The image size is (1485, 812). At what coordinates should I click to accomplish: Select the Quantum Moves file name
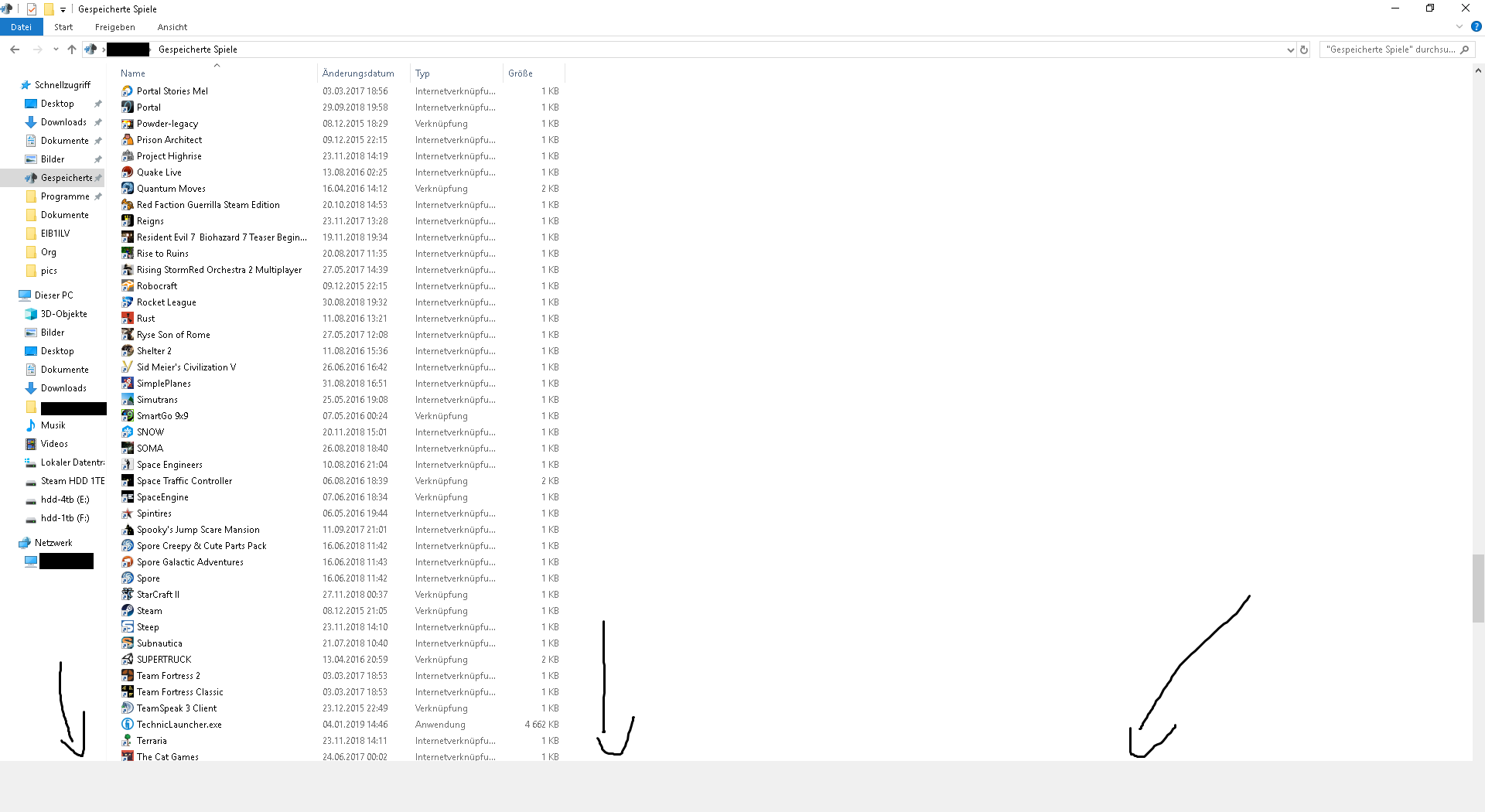171,189
